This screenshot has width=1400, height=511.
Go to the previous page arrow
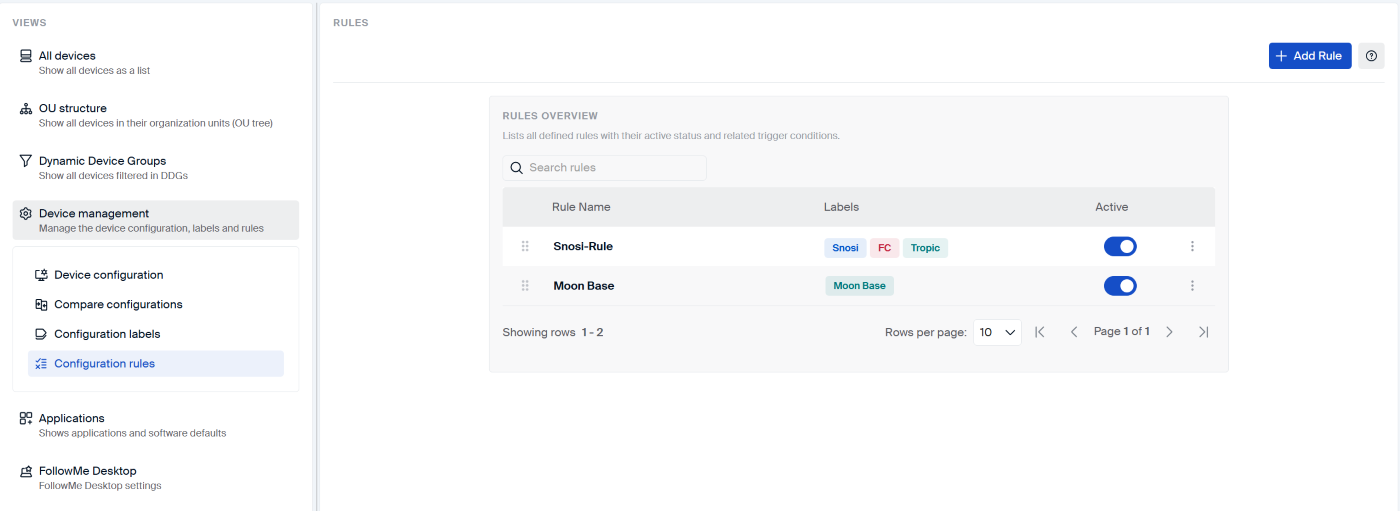[x=1074, y=332]
